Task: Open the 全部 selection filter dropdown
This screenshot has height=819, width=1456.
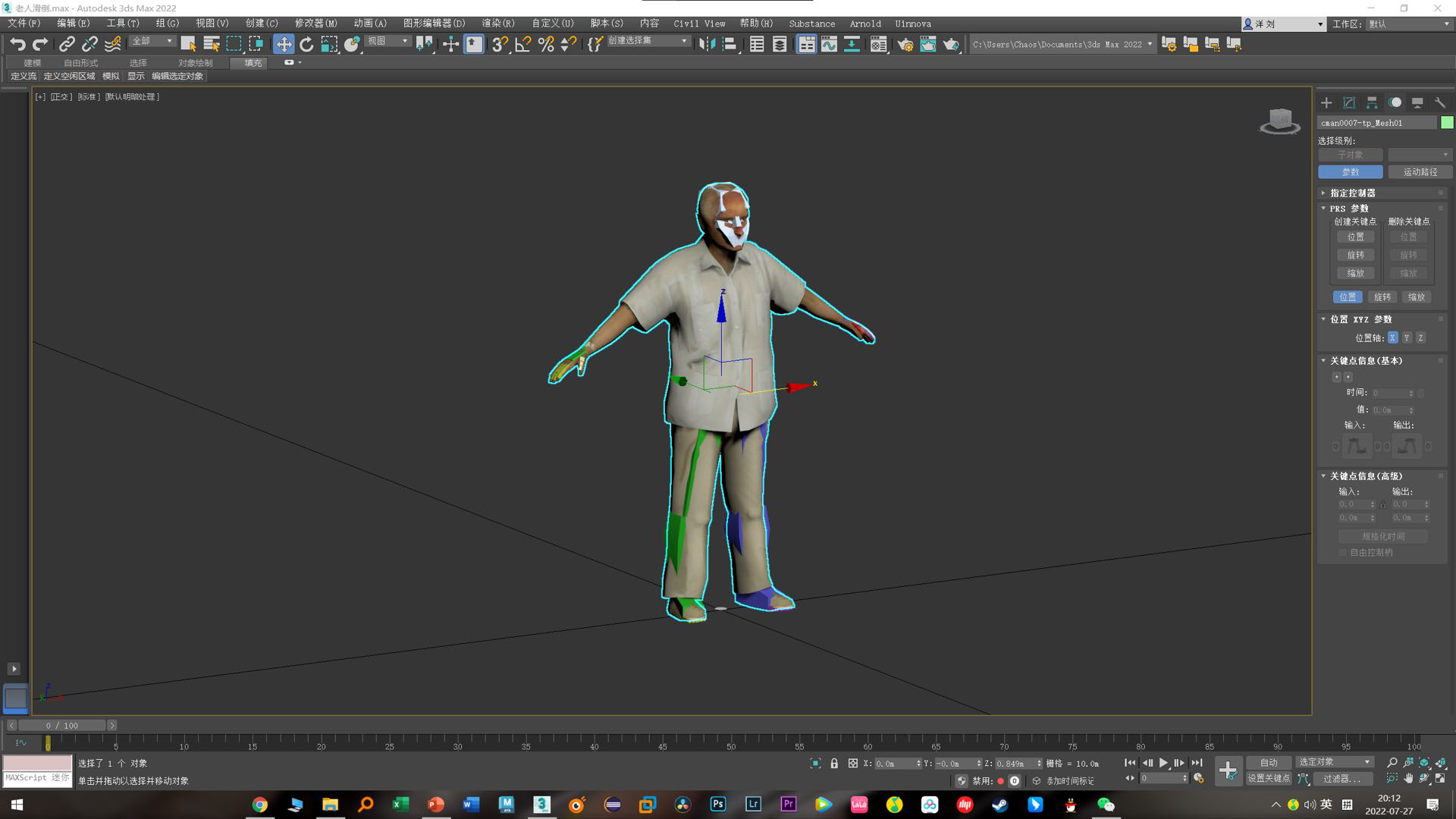Action: click(152, 42)
